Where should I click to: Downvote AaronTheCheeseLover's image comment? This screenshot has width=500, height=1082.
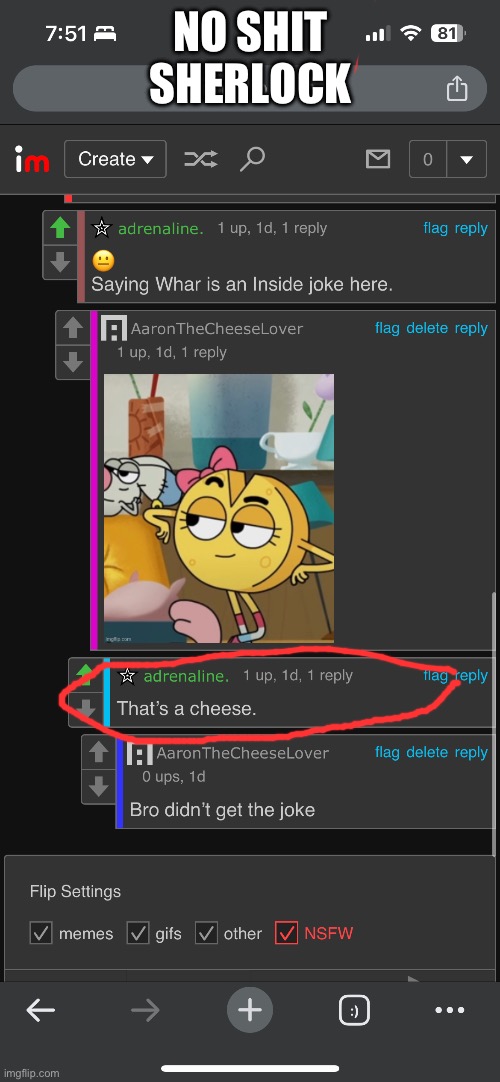73,362
